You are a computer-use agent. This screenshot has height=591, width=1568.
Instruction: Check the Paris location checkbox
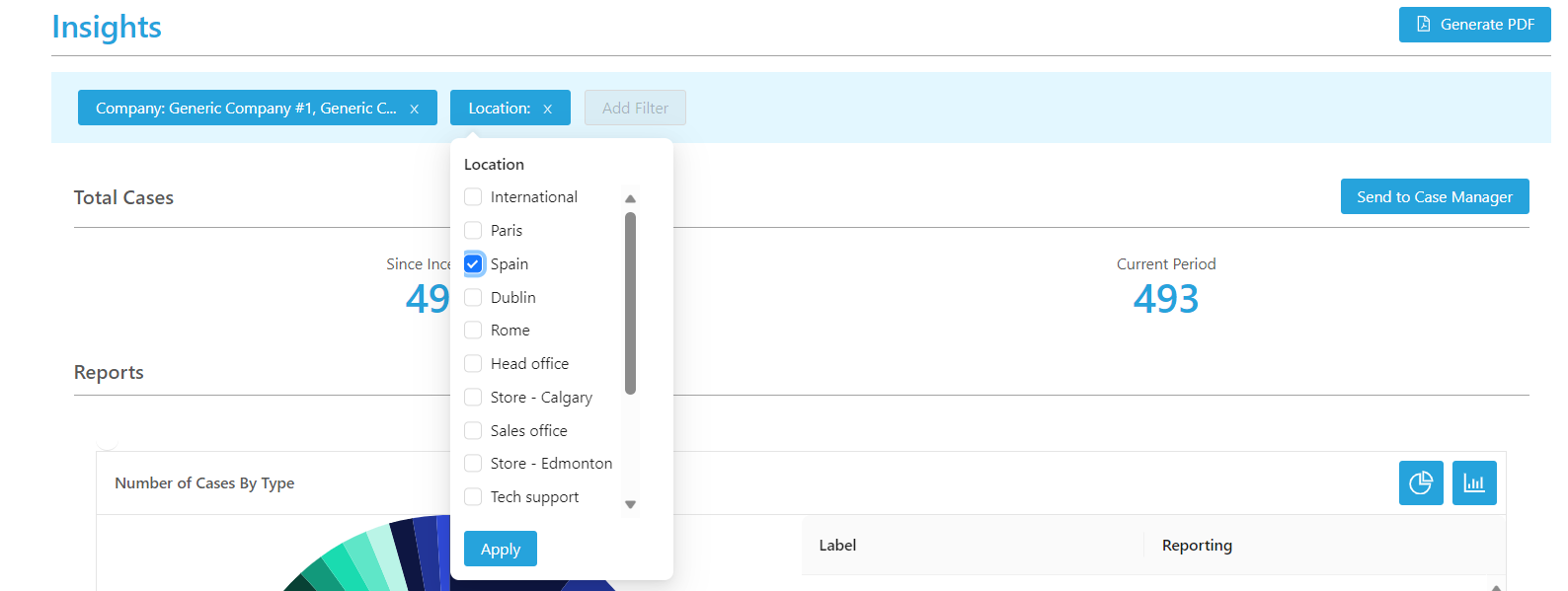(473, 231)
